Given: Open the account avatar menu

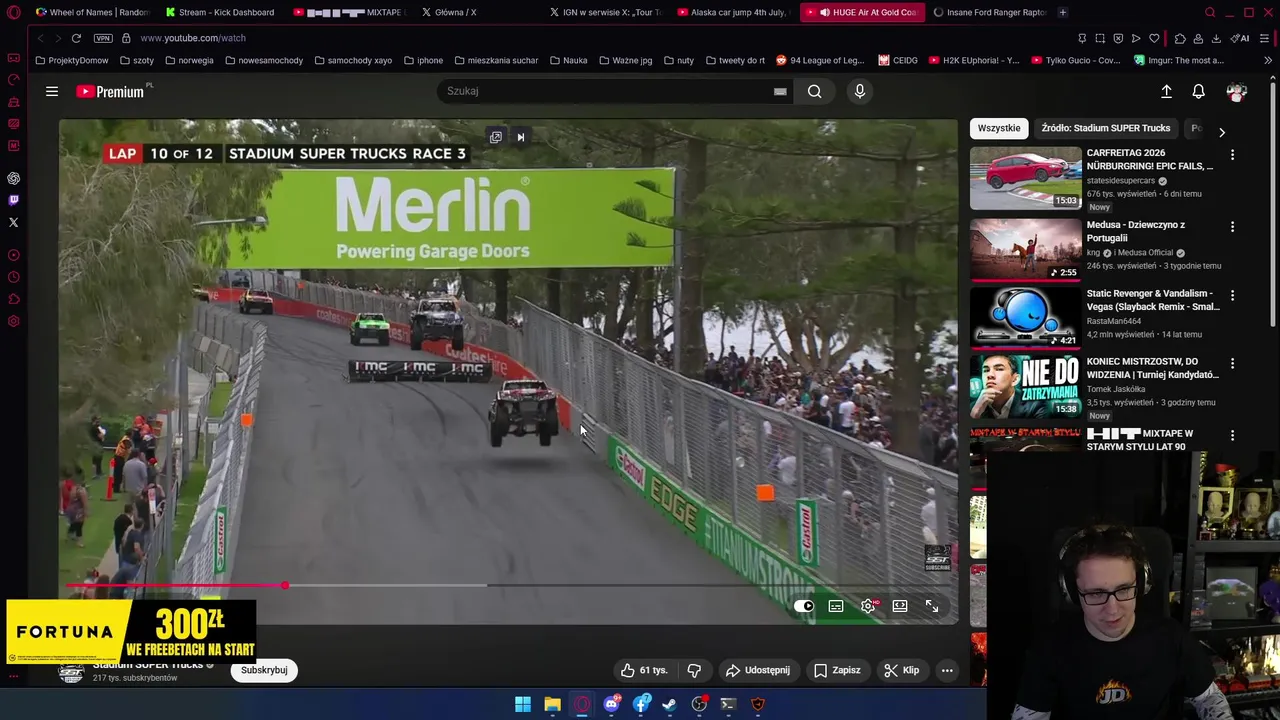Looking at the screenshot, I should (1237, 91).
